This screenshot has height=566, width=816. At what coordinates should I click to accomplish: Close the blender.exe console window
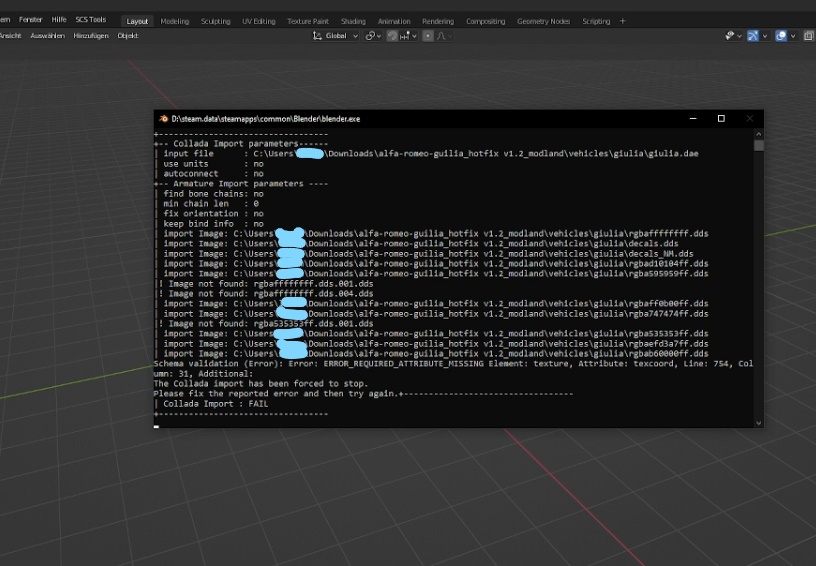tap(749, 119)
